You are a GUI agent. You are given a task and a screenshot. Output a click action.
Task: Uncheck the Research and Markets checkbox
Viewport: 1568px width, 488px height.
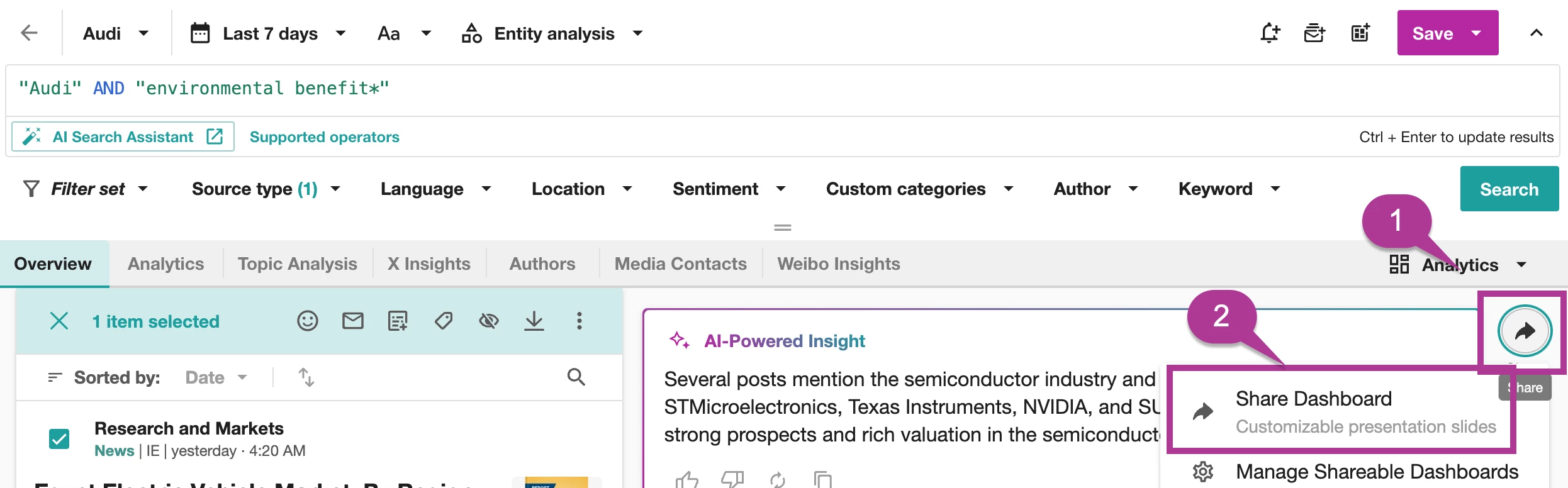59,438
